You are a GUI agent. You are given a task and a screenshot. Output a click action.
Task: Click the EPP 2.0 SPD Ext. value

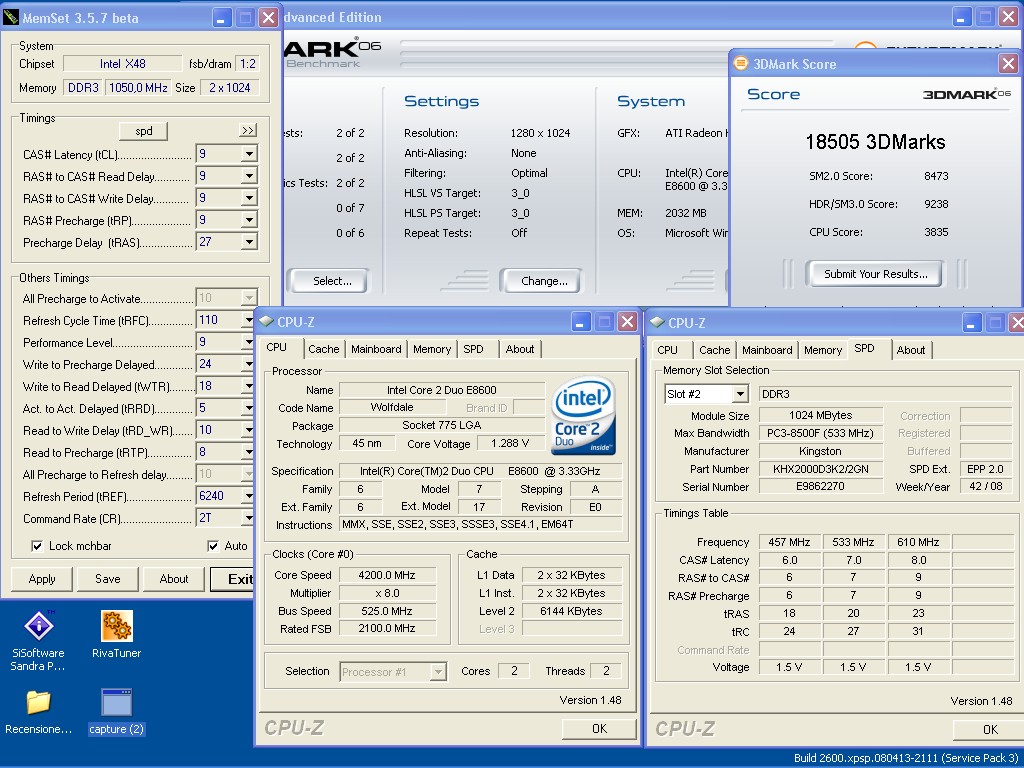coord(985,469)
